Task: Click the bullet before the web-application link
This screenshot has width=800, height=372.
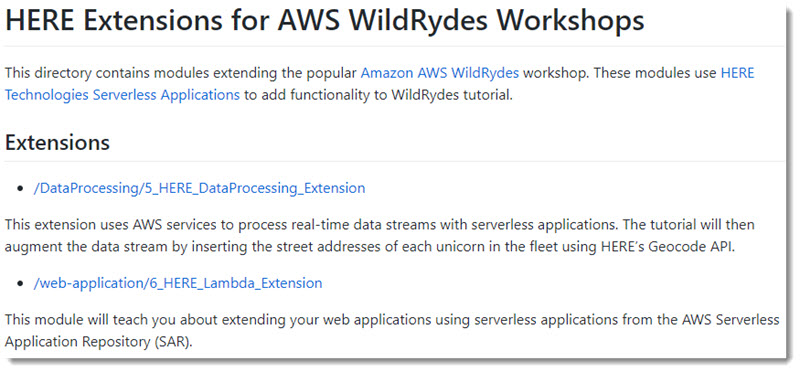Action: [x=20, y=283]
